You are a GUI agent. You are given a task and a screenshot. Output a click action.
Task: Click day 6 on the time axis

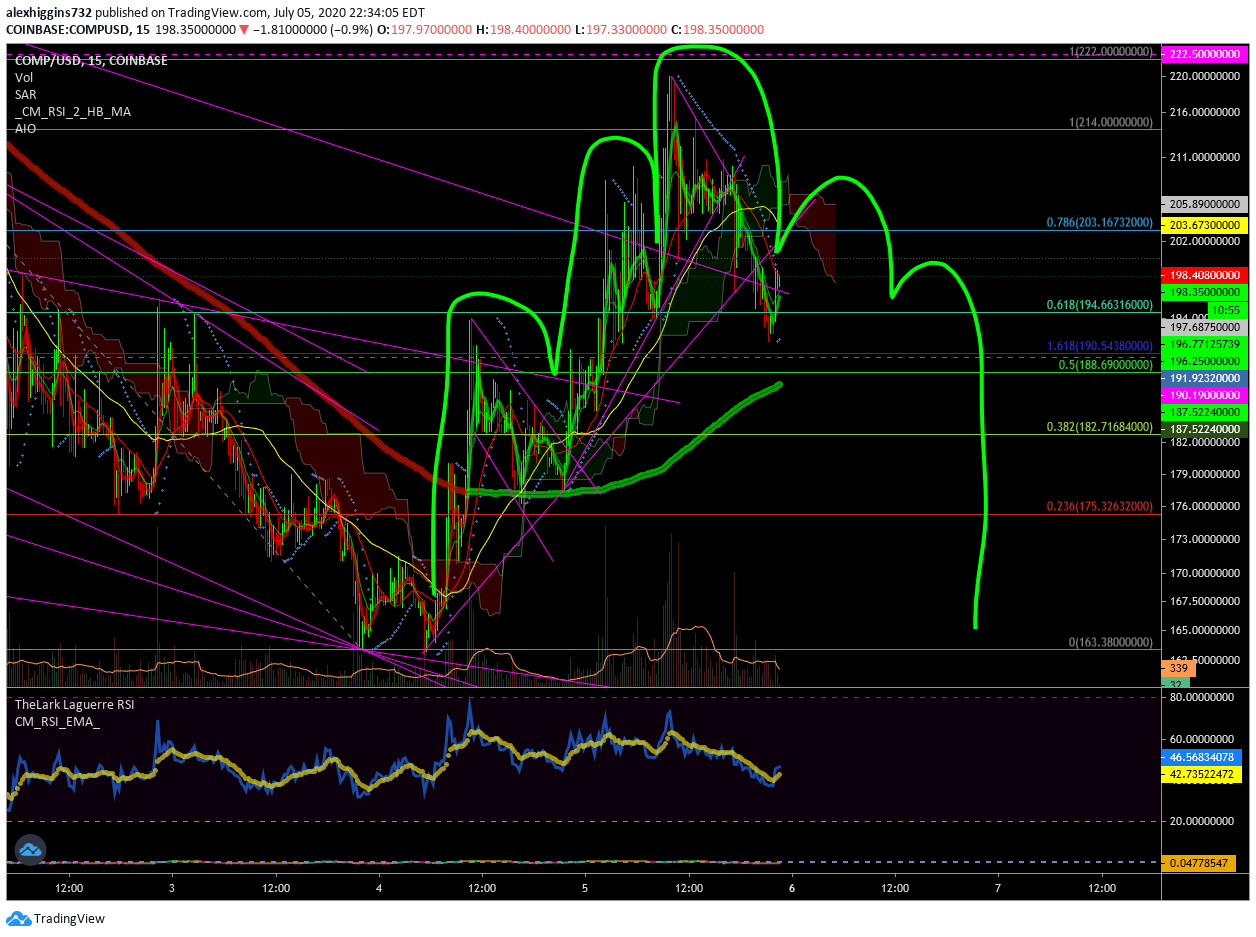coord(792,887)
